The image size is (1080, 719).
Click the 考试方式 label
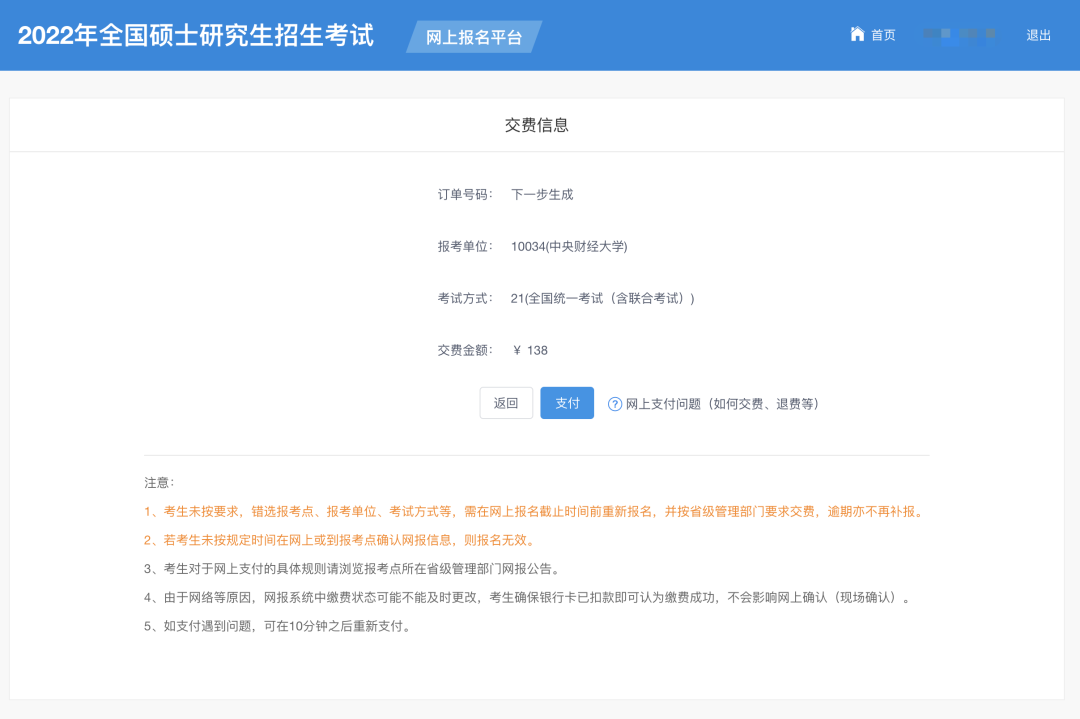pos(465,298)
